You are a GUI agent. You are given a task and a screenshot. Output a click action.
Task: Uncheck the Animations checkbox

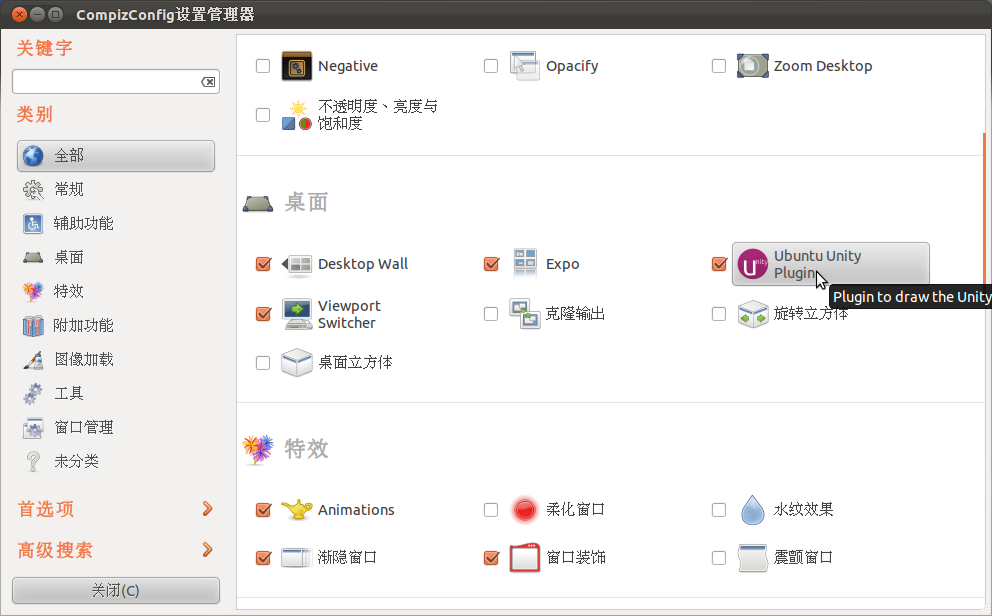[x=263, y=510]
